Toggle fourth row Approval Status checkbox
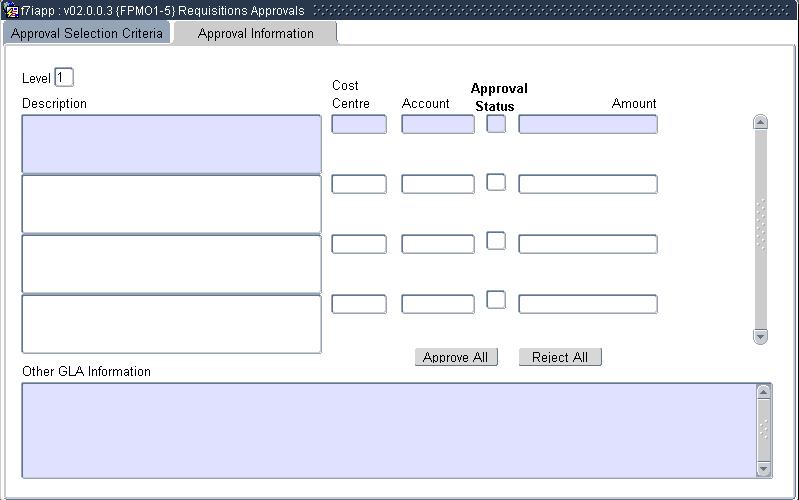Viewport: 799px width, 500px height. pos(496,300)
